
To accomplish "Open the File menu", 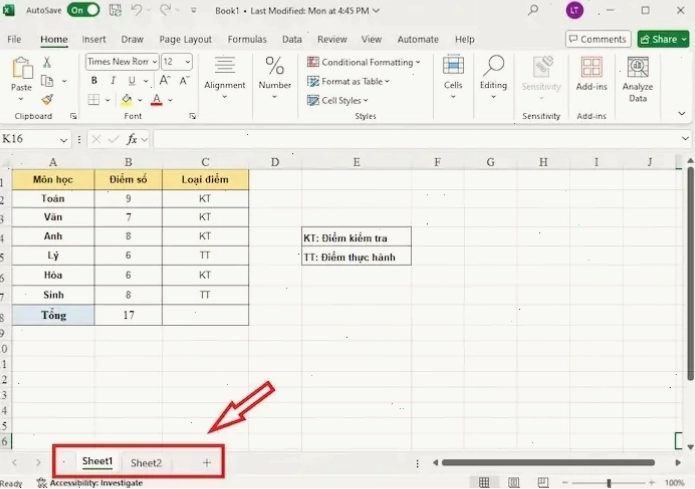I will [x=14, y=39].
